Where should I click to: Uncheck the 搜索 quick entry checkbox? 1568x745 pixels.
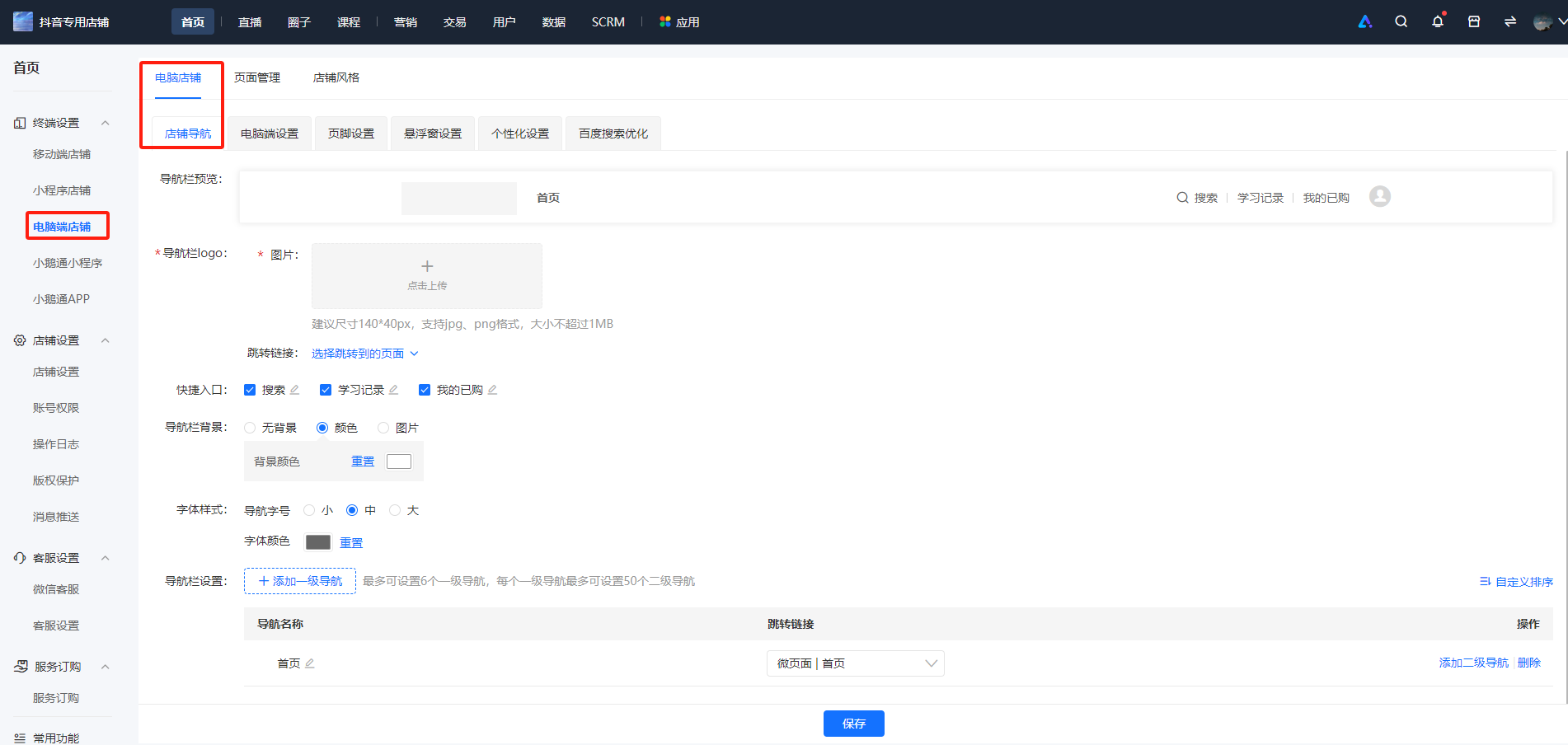coord(250,390)
